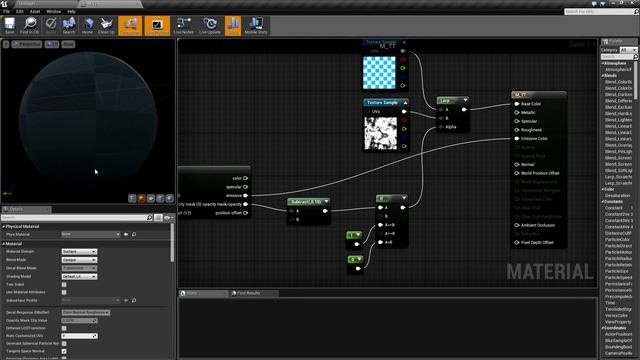Click the last preview mesh icon under sphere

(169, 198)
